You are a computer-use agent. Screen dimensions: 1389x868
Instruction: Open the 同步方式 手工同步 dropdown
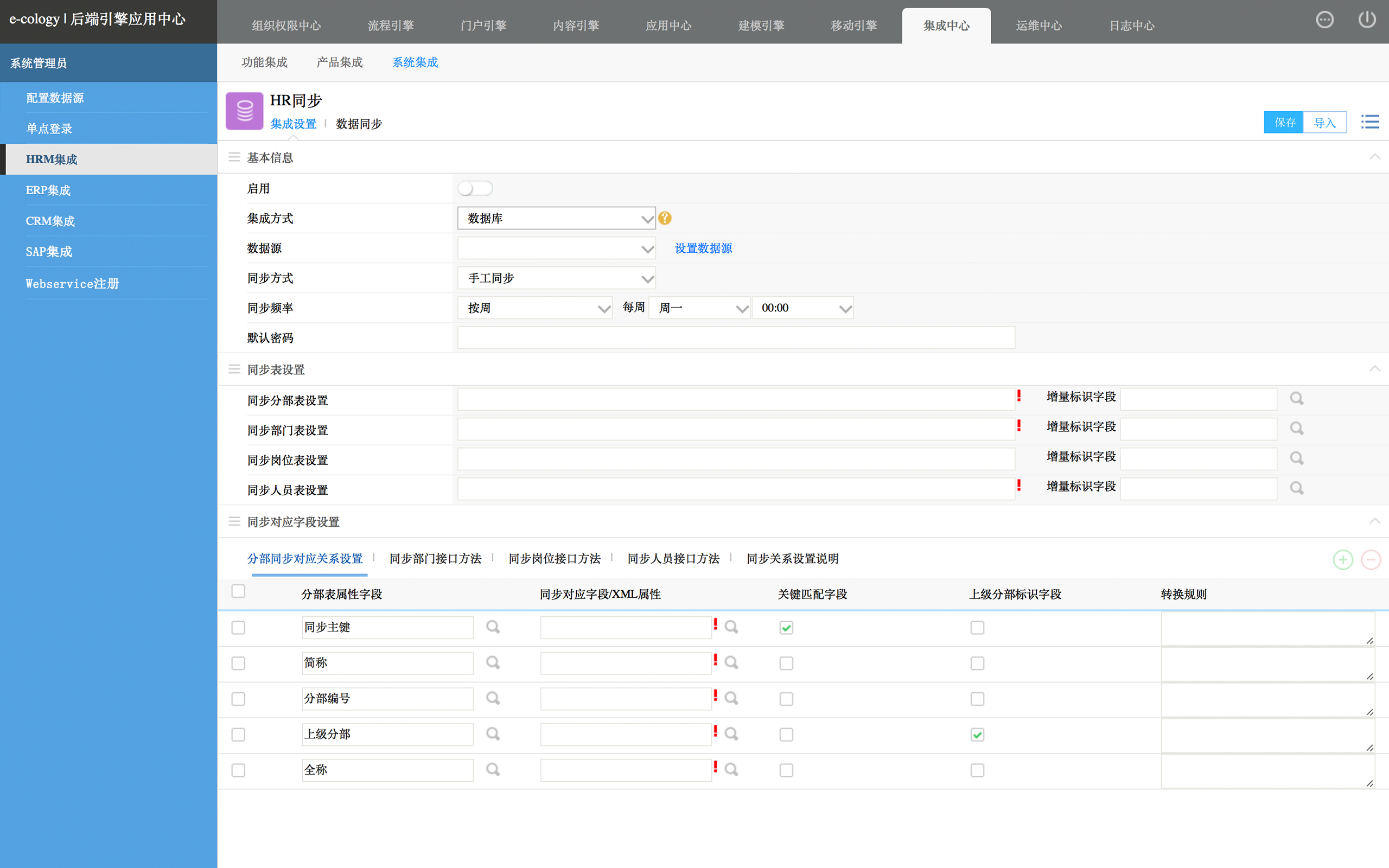[556, 278]
